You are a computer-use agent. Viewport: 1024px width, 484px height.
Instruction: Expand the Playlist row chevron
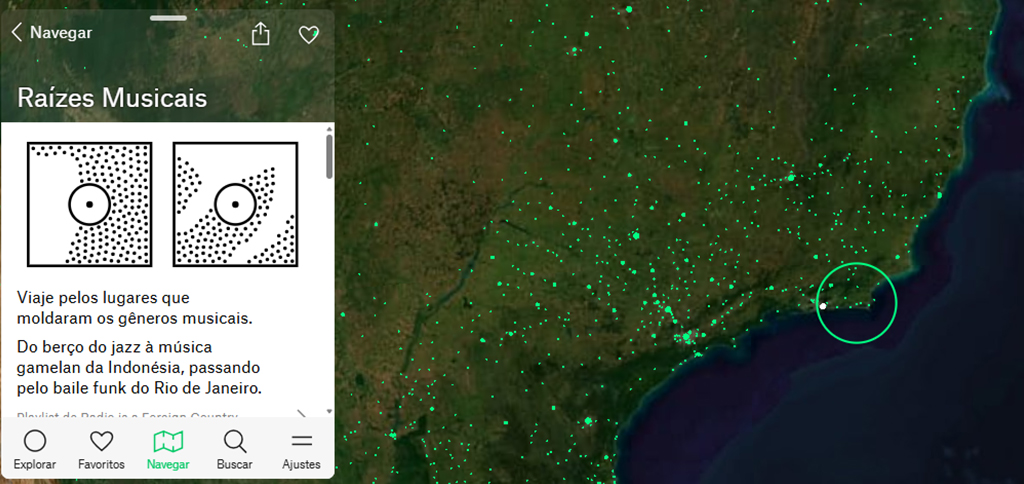tap(302, 413)
